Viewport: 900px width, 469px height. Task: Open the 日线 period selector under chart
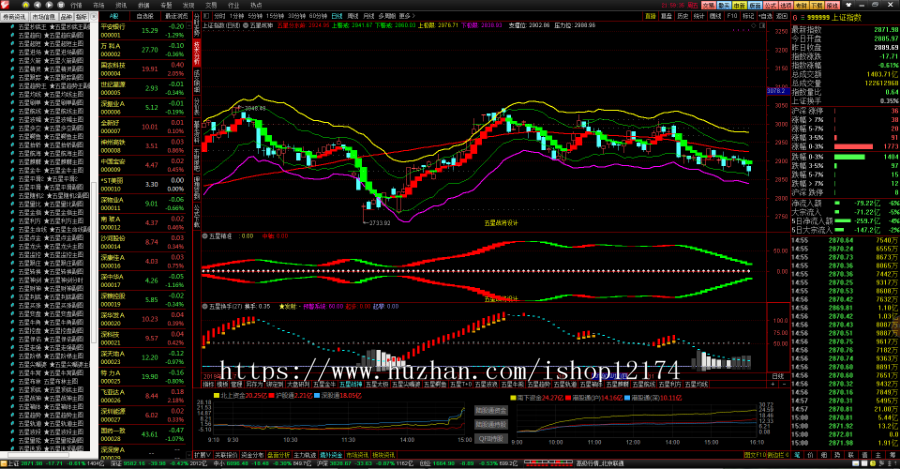(778, 376)
